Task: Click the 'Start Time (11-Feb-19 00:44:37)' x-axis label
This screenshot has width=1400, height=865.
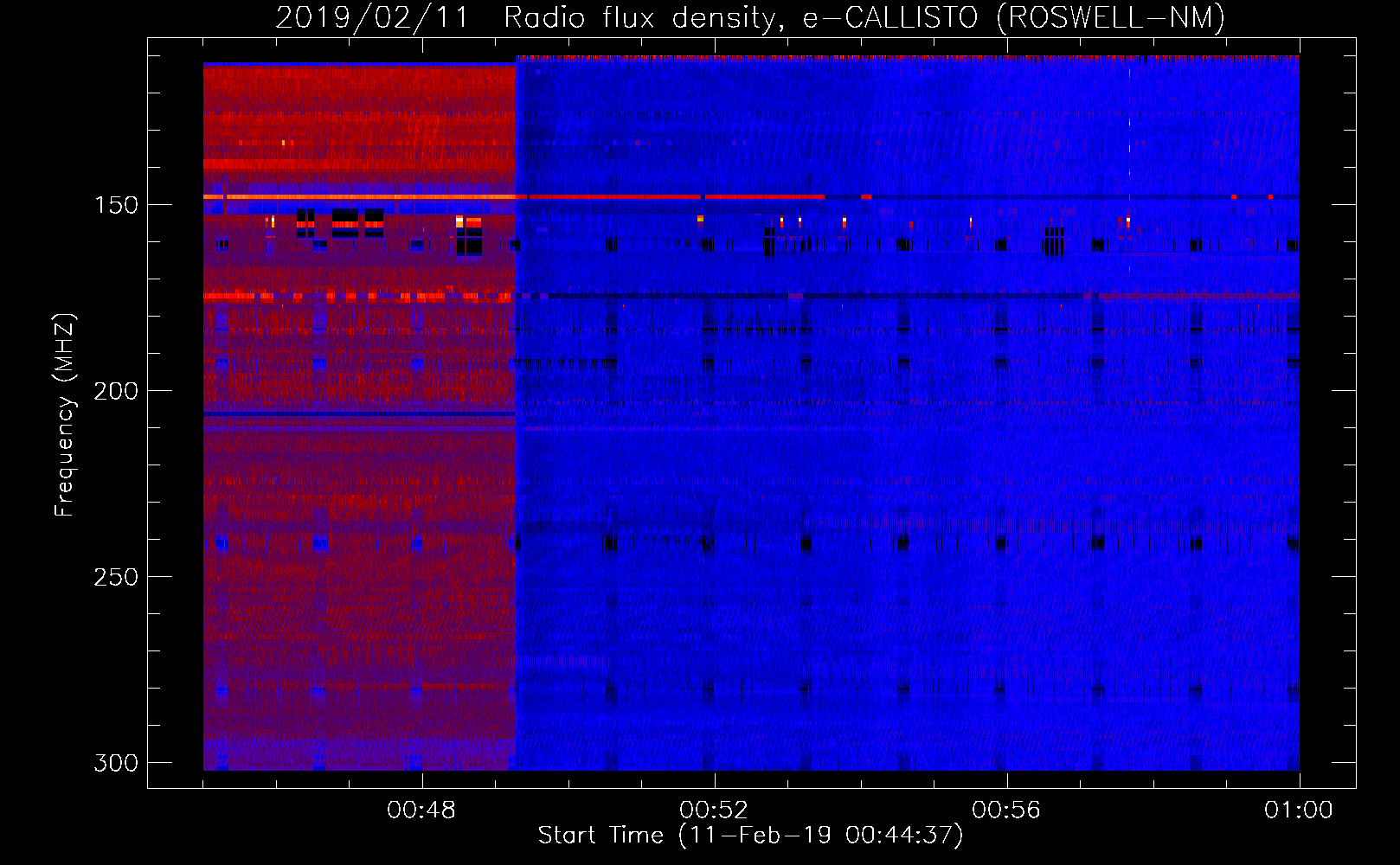Action: click(751, 836)
